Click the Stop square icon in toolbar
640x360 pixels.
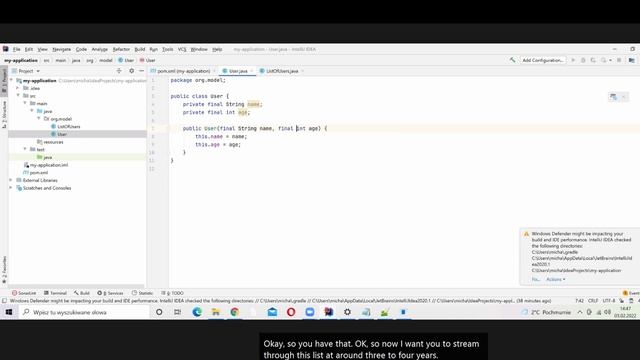(x=619, y=60)
